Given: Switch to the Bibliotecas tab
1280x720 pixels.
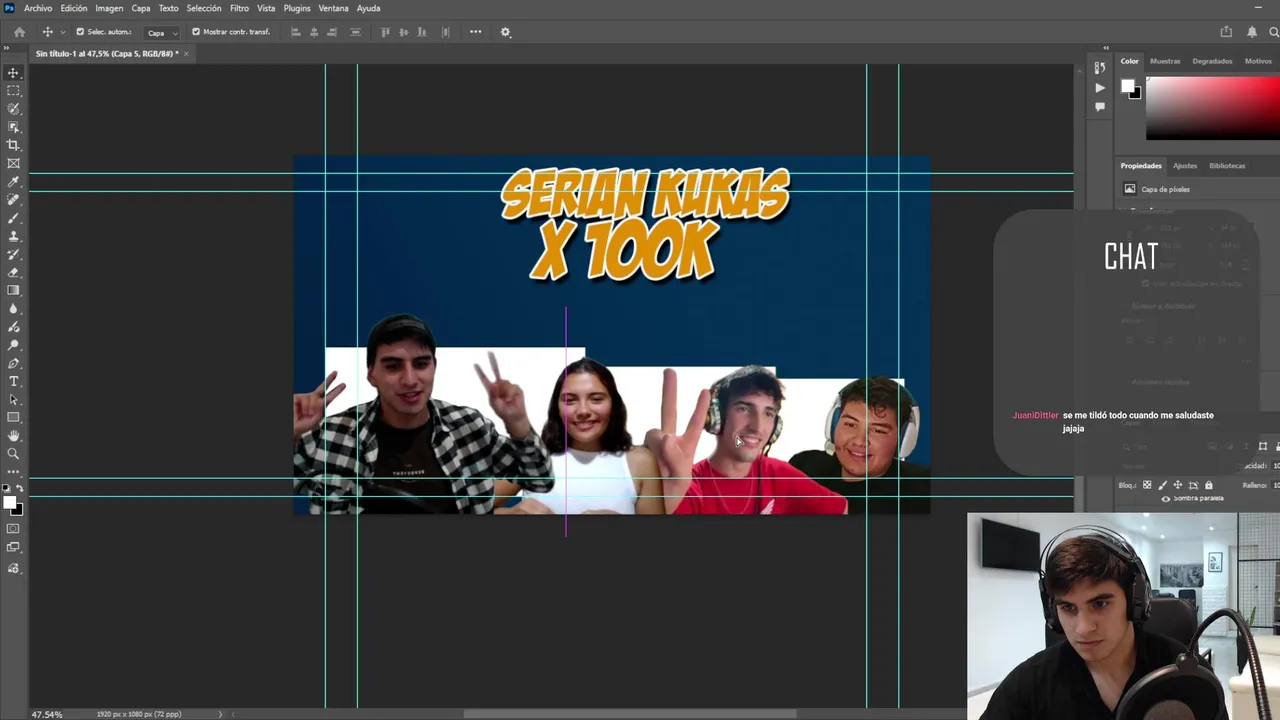Looking at the screenshot, I should pyautogui.click(x=1227, y=166).
